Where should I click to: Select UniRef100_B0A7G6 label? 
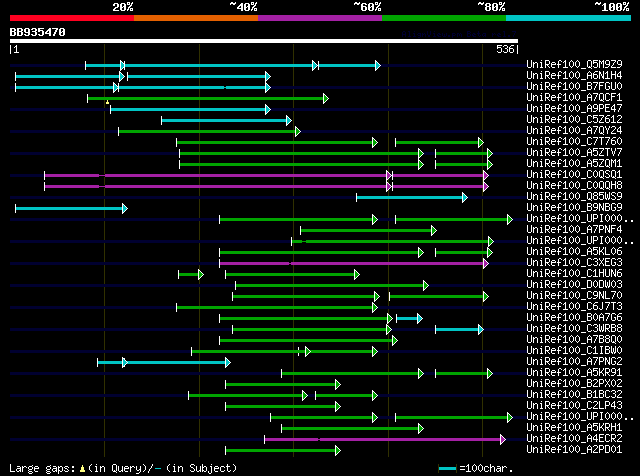574,318
